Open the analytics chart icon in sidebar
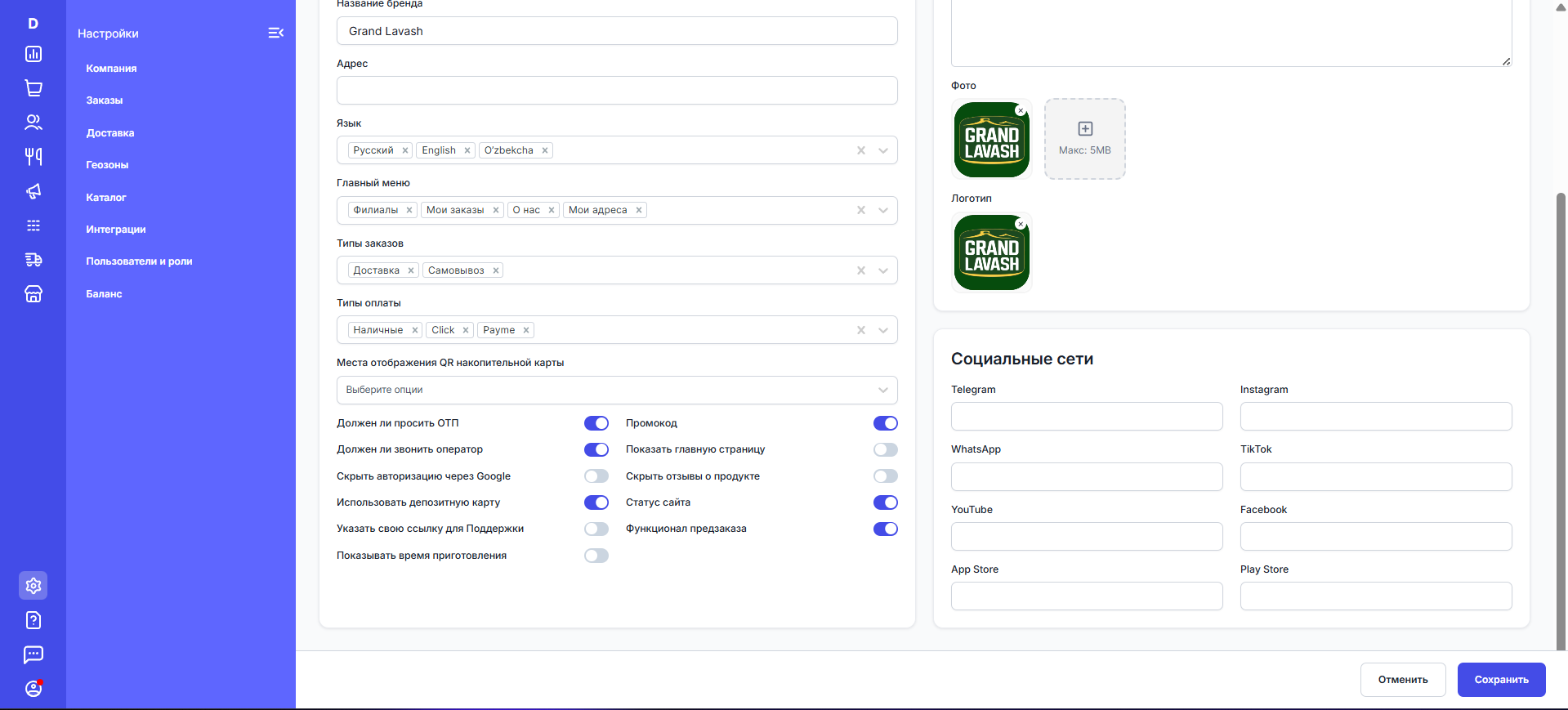Screen dimensions: 1568x710 click(x=34, y=54)
